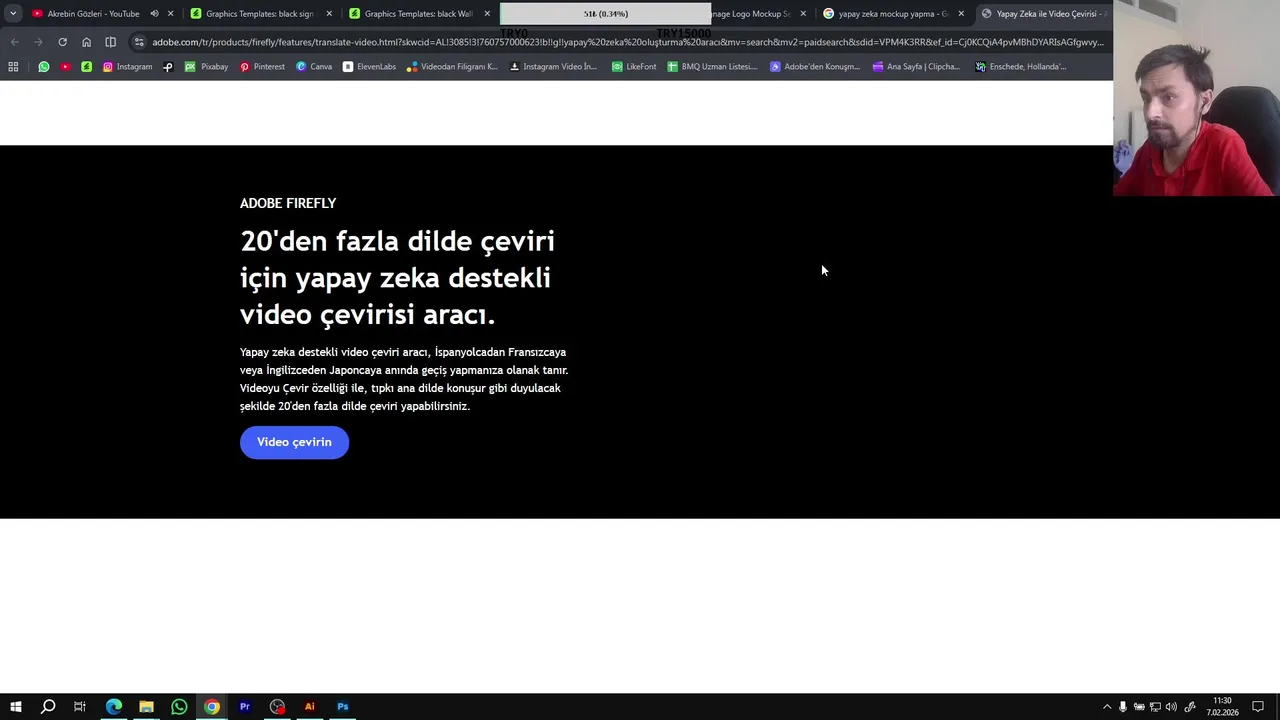The width and height of the screenshot is (1280, 720).
Task: Select the Yapay Zeka ile Video Çevirisi tab
Action: point(1044,14)
